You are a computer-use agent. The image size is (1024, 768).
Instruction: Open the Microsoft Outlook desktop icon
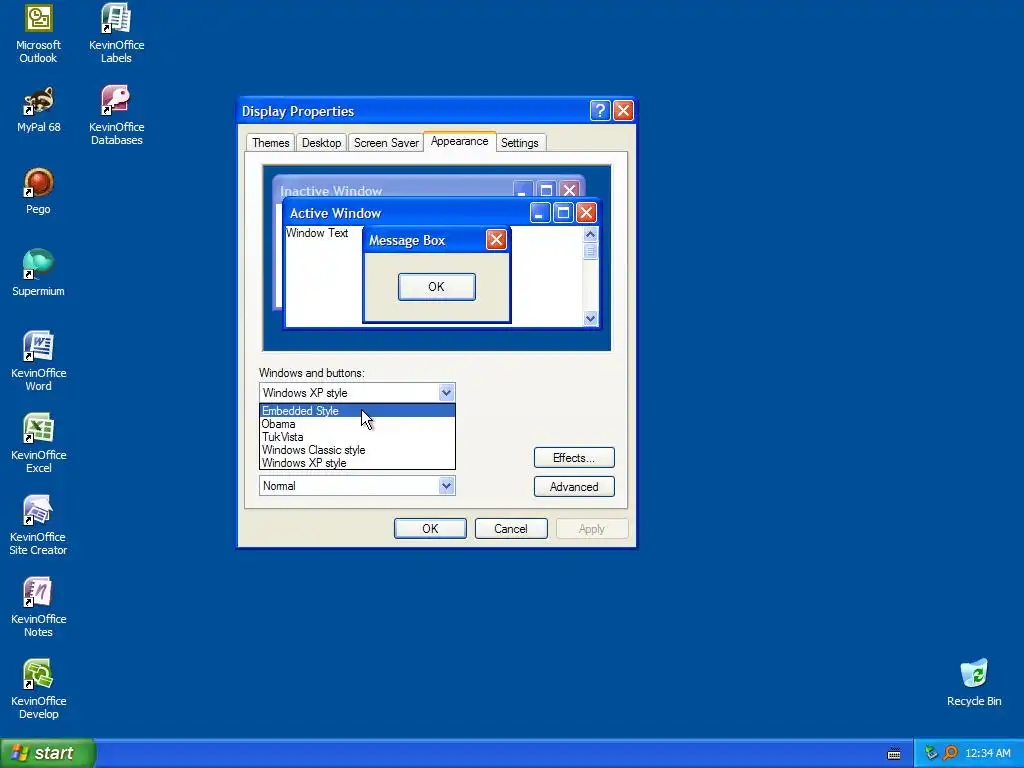coord(39,33)
